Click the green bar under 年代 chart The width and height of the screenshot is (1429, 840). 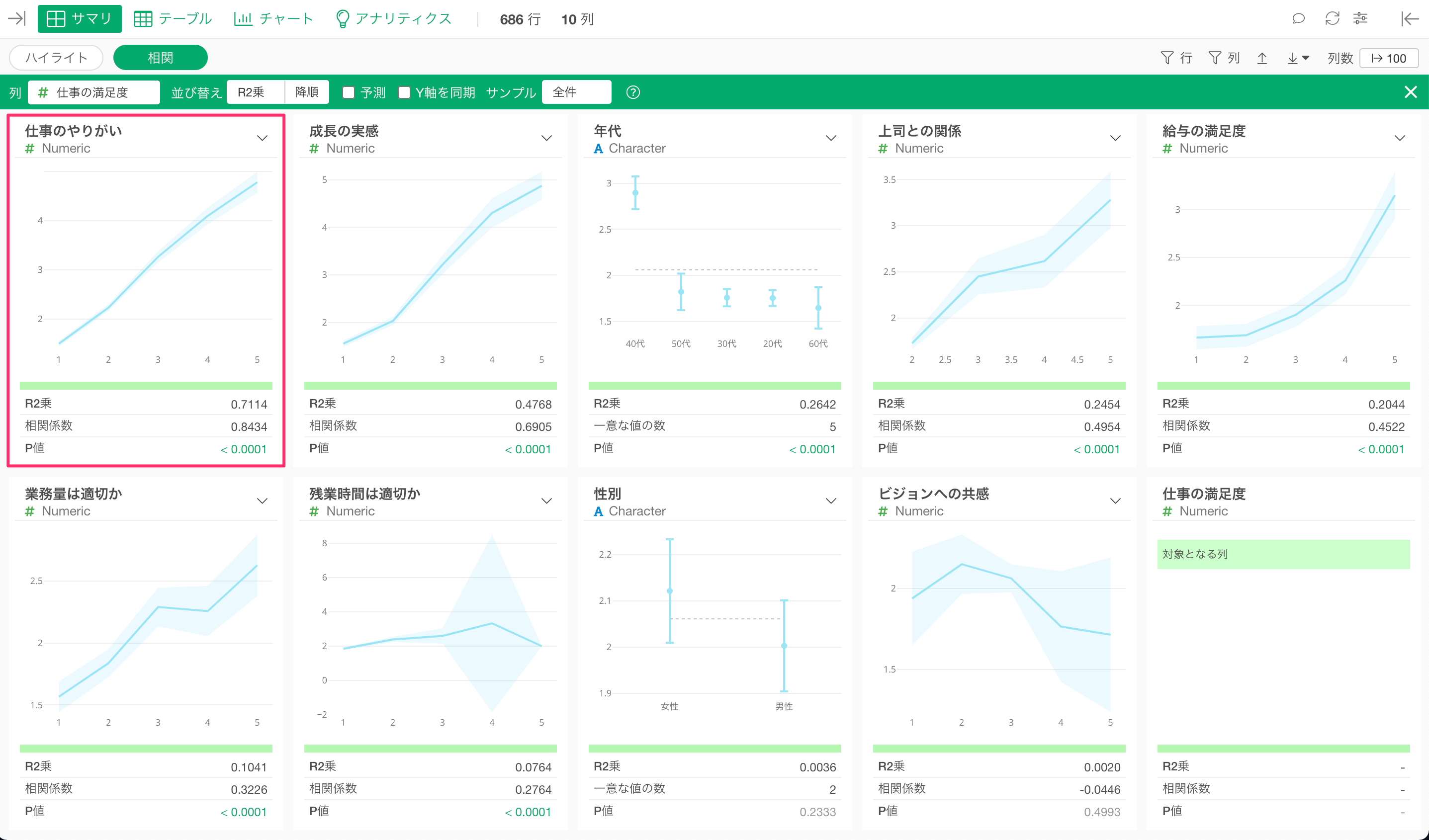click(x=715, y=385)
